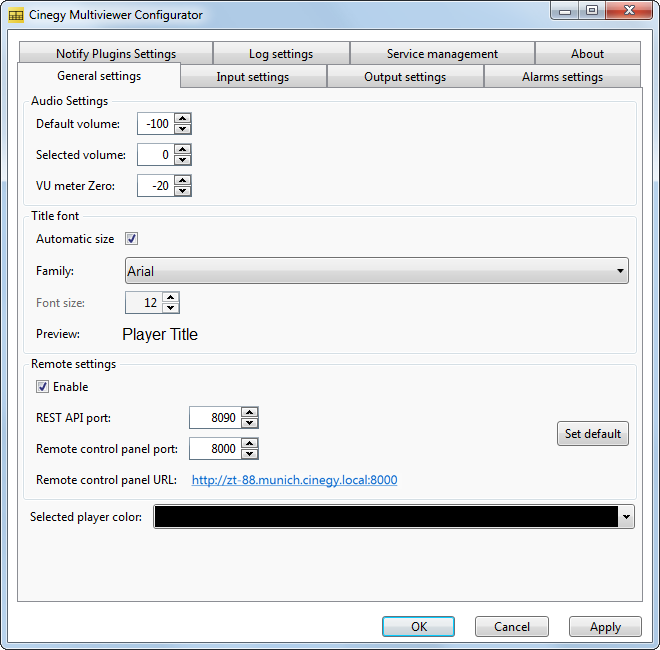Switch to Input settings tab
This screenshot has height=650, width=660.
[253, 77]
